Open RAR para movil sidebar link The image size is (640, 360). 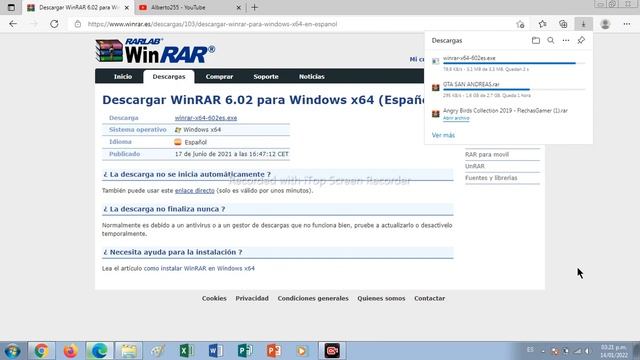point(487,155)
